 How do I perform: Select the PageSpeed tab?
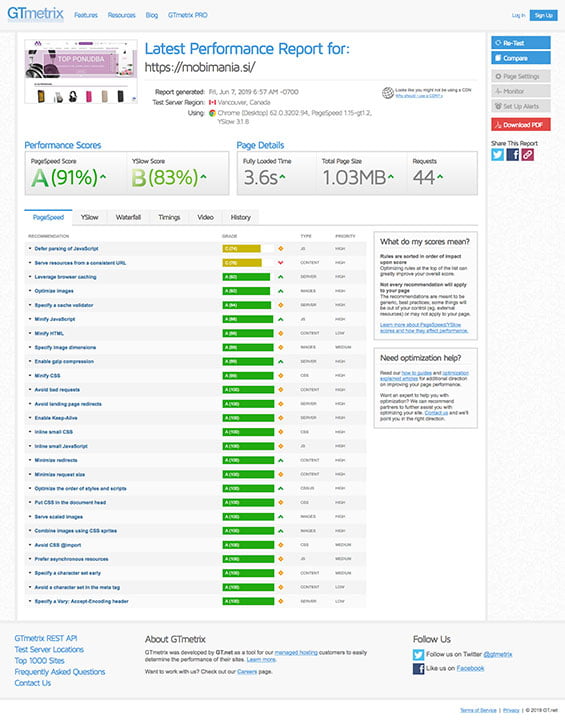[x=48, y=217]
